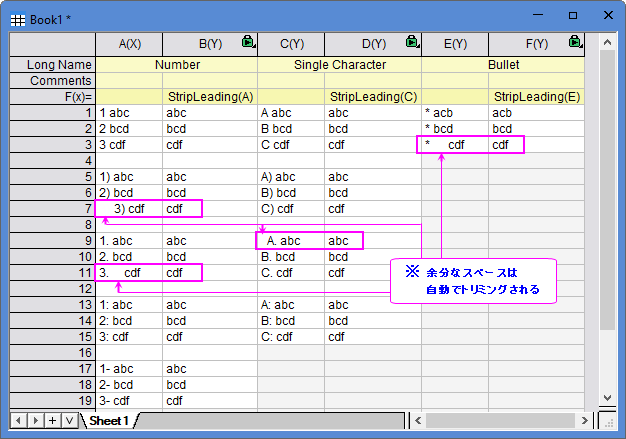Click the lock icon on column D(Y)

pos(412,41)
